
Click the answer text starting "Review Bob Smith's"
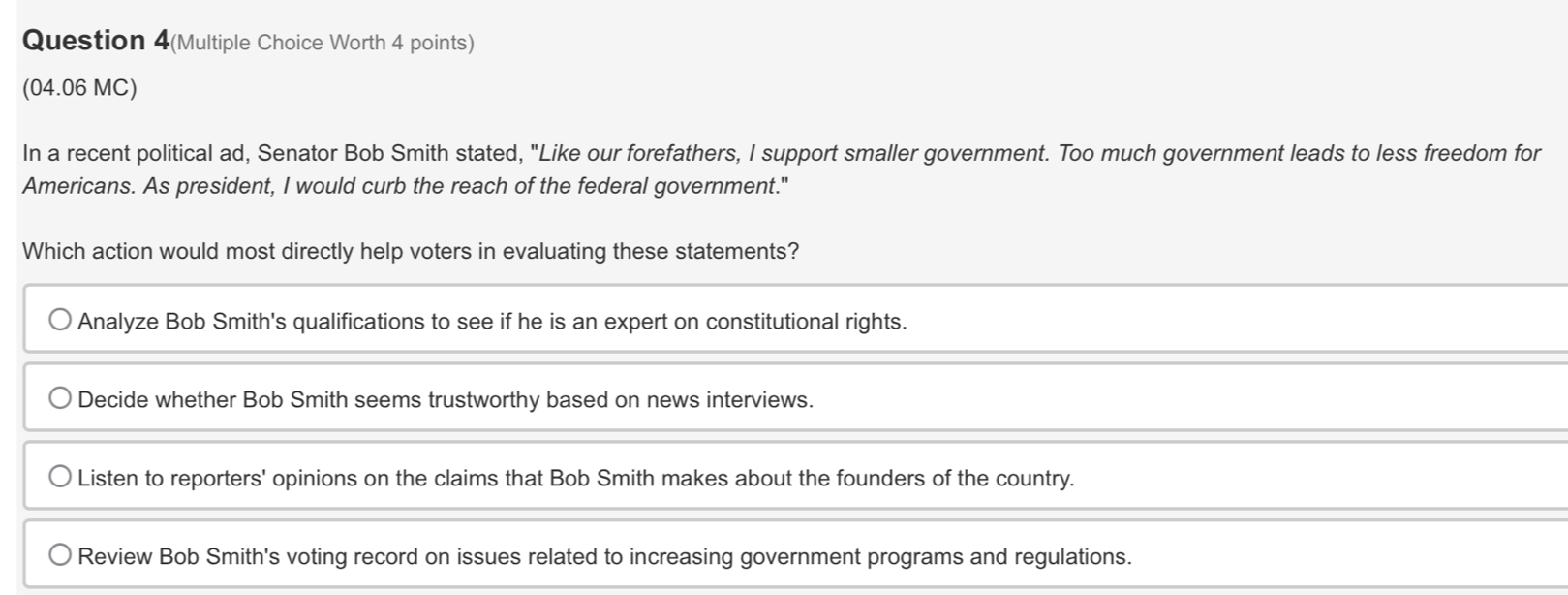point(604,557)
